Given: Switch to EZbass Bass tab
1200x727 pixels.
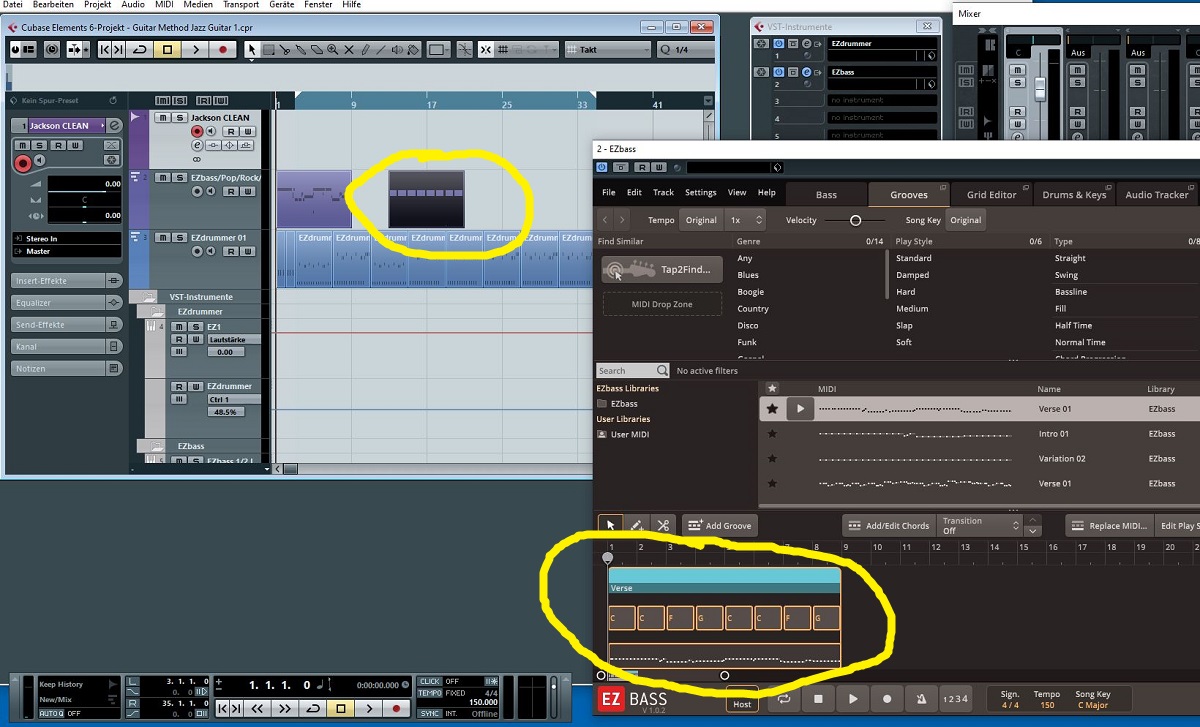Looking at the screenshot, I should pos(826,194).
